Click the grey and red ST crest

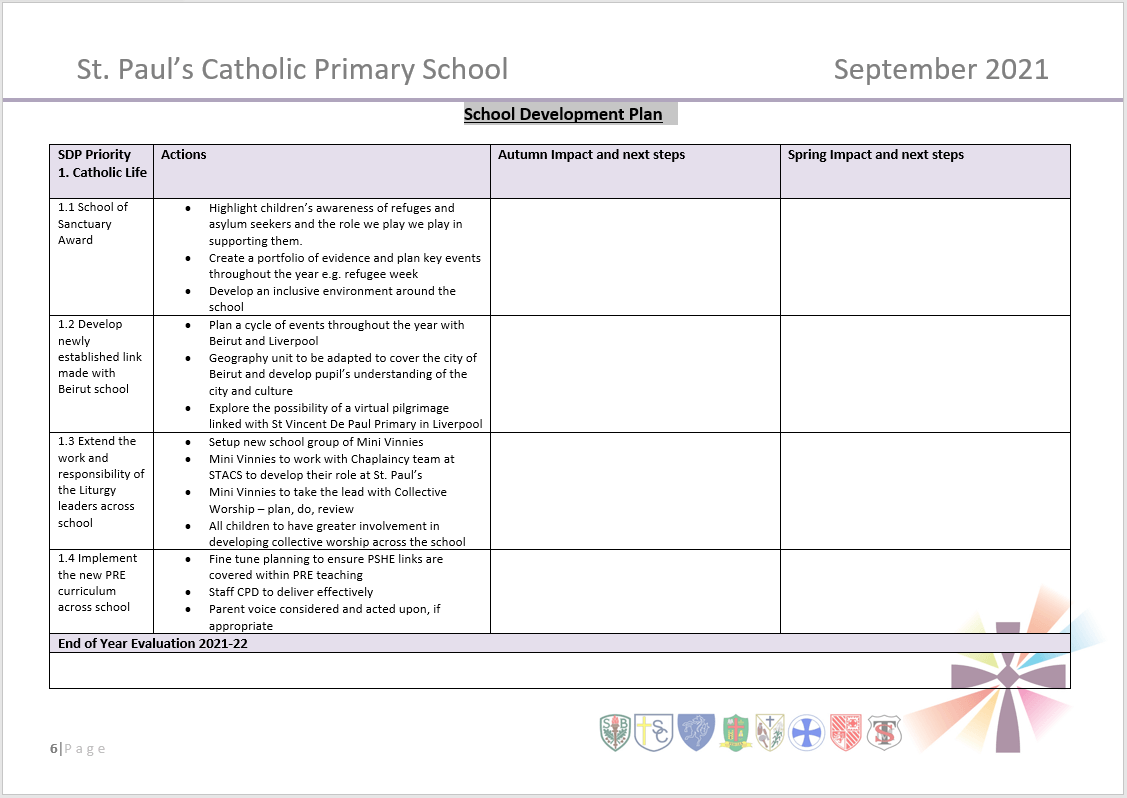point(884,733)
